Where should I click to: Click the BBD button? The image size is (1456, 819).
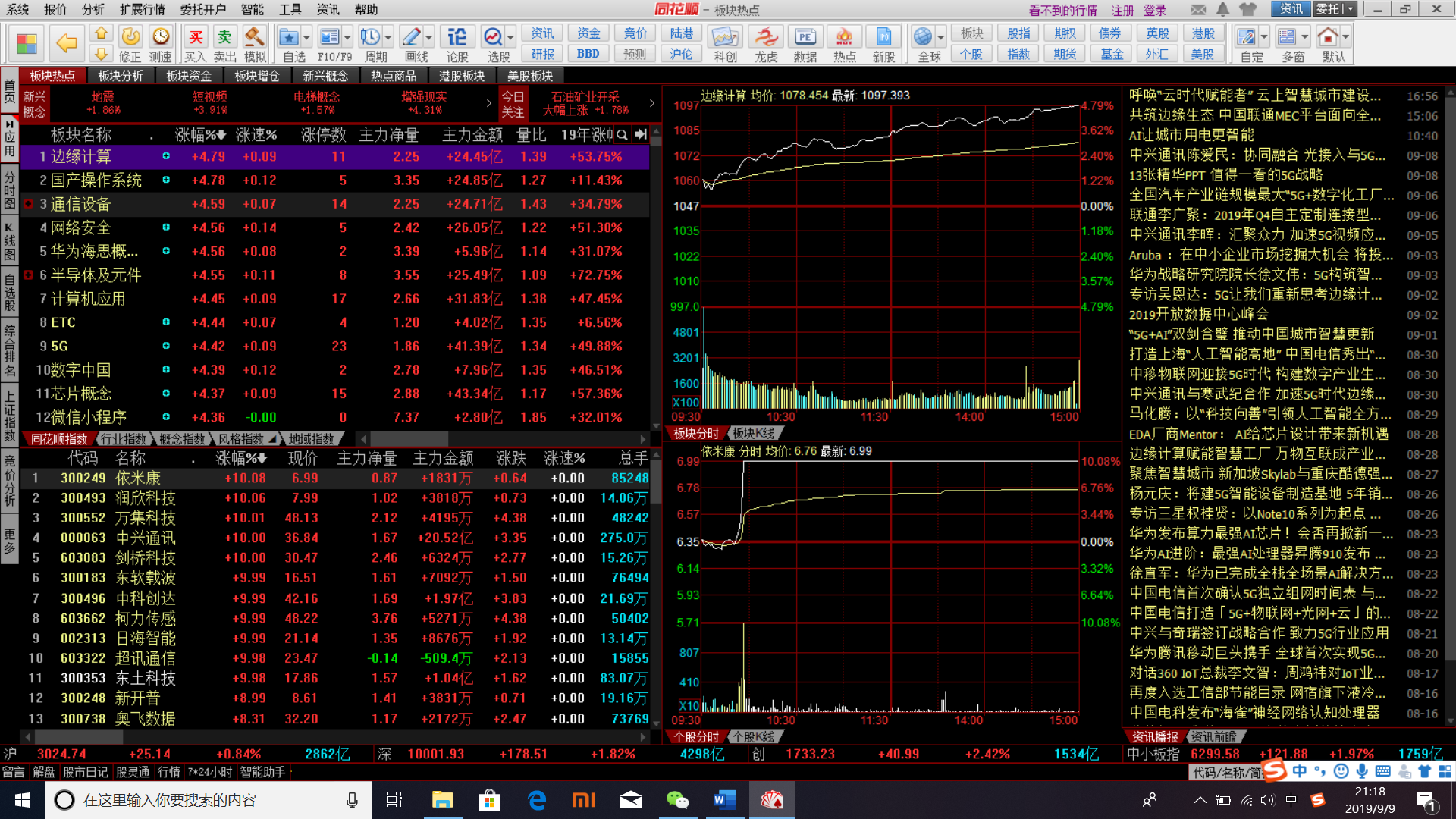click(588, 54)
